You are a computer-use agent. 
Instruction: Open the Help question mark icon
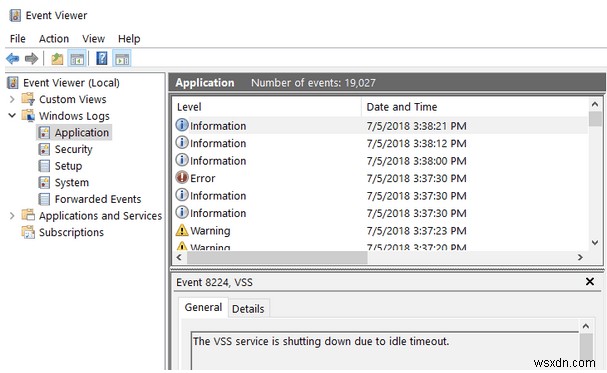(x=101, y=59)
